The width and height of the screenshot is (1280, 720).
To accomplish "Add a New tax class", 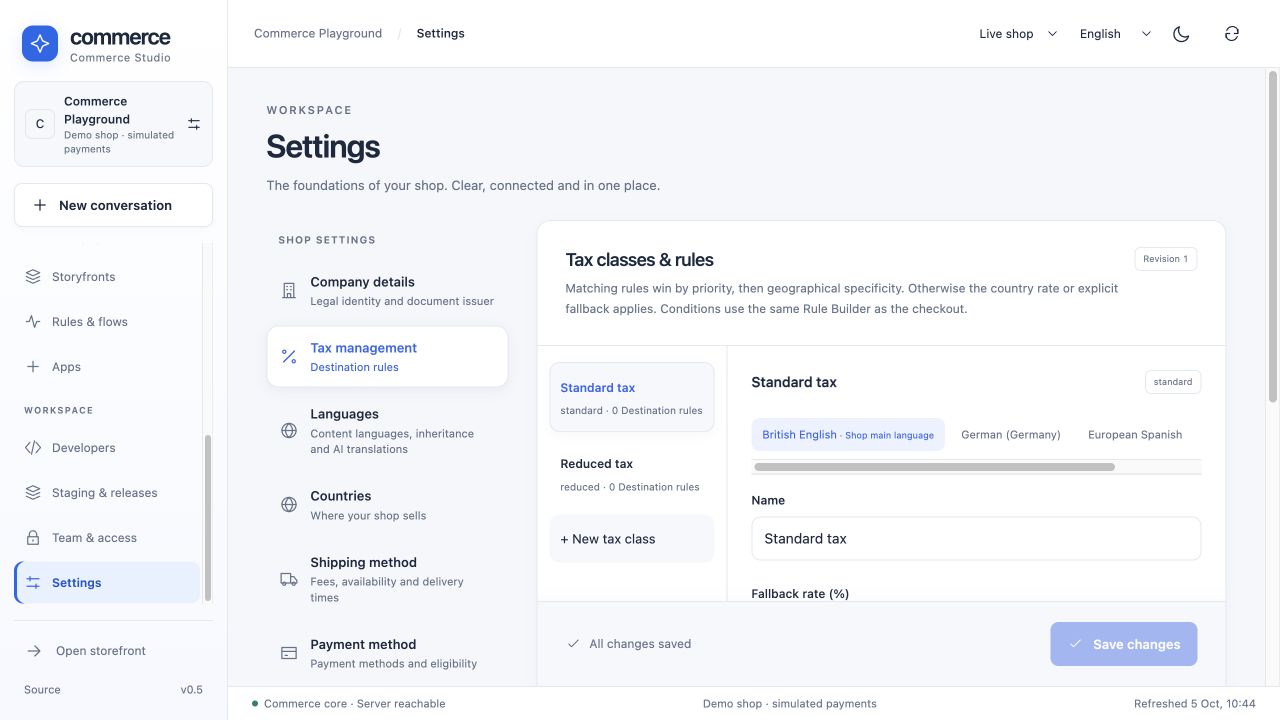I will [x=632, y=539].
